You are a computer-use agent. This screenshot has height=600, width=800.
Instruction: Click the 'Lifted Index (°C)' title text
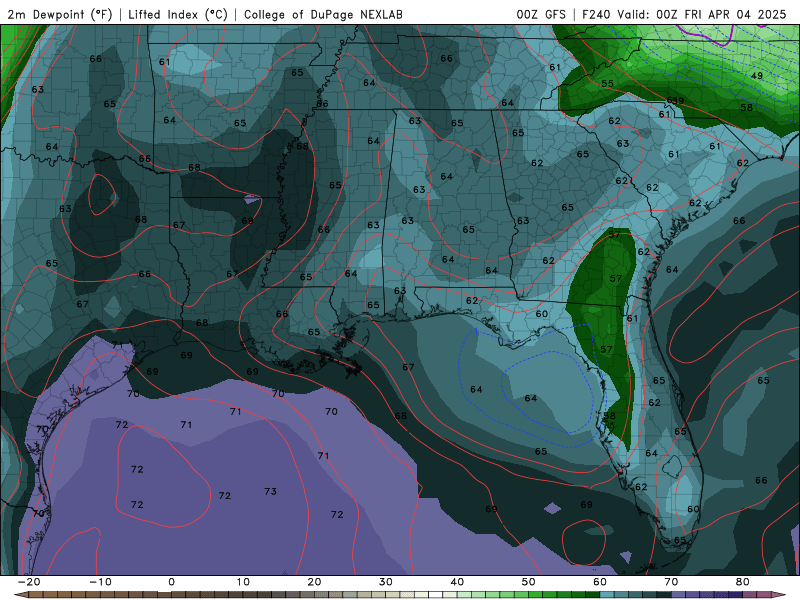click(x=178, y=14)
